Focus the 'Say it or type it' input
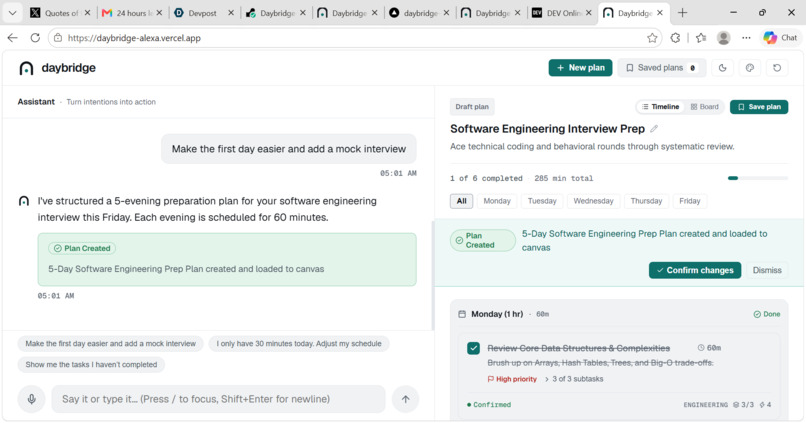The height and width of the screenshot is (423, 806). pos(218,399)
